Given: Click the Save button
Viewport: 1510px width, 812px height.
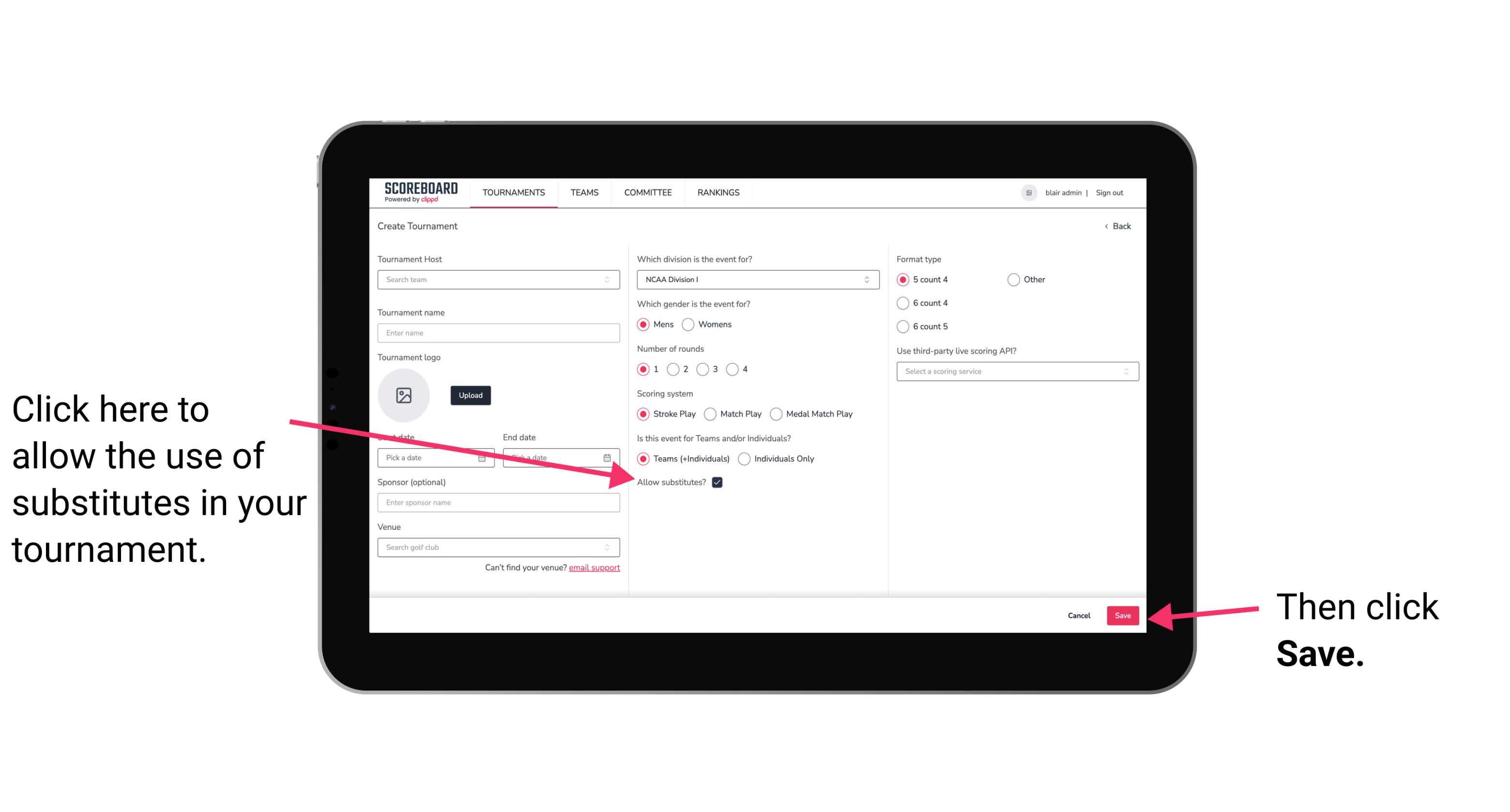Looking at the screenshot, I should tap(1122, 615).
